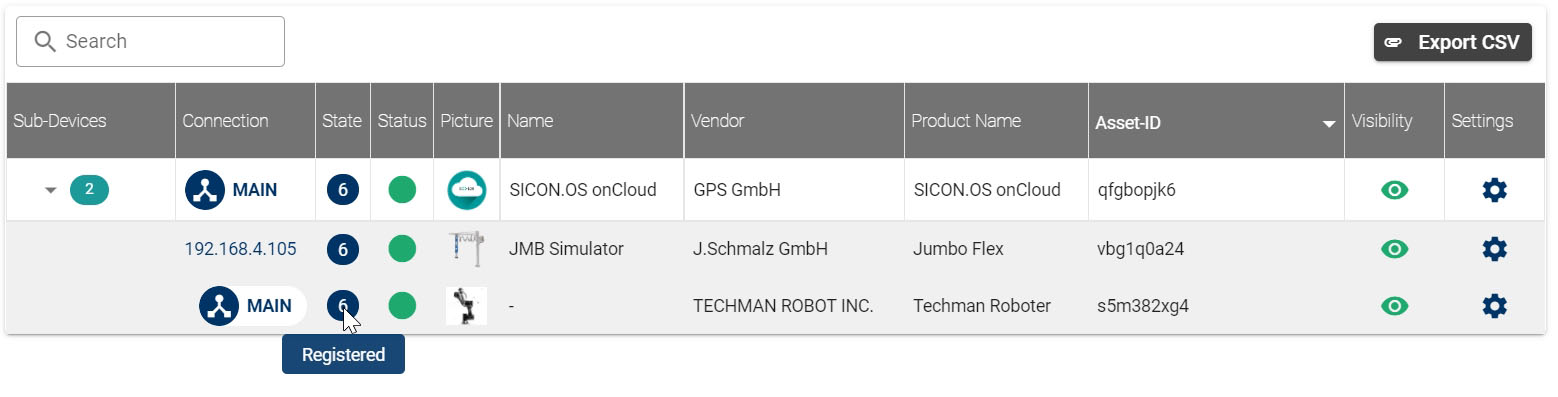
Task: Click Techman robot picture thumbnail
Action: [x=466, y=306]
